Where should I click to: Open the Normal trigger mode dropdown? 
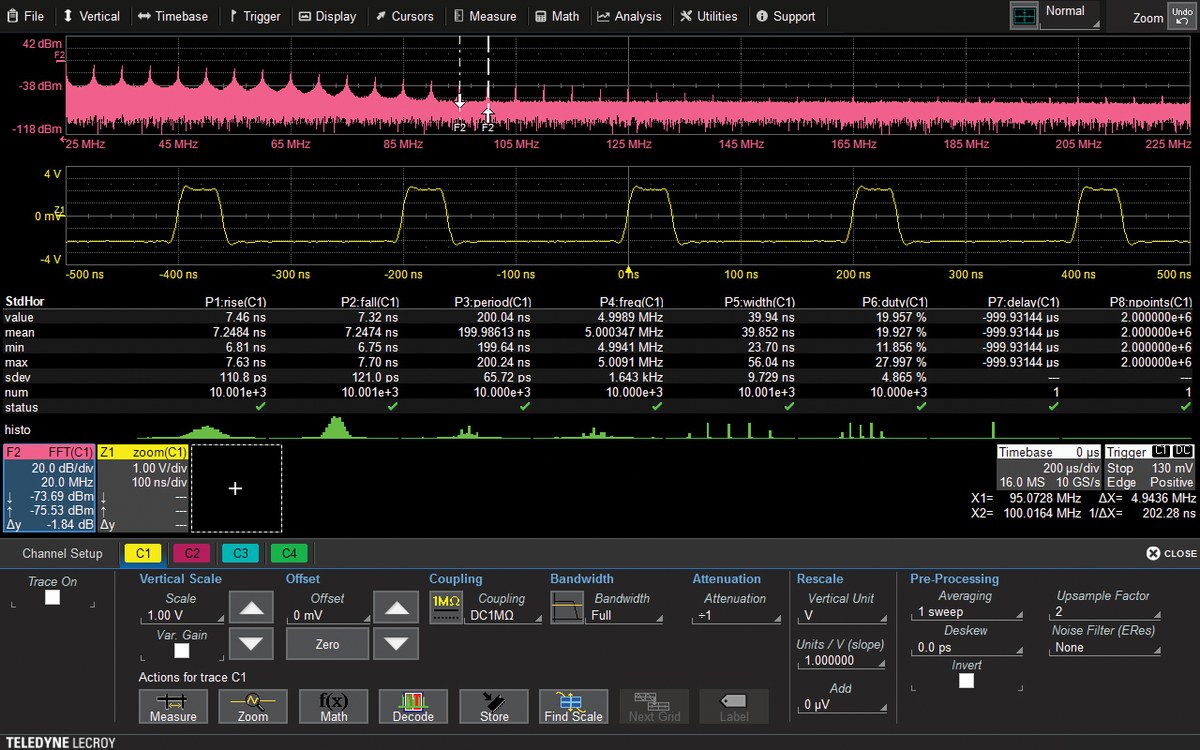[x=1071, y=16]
